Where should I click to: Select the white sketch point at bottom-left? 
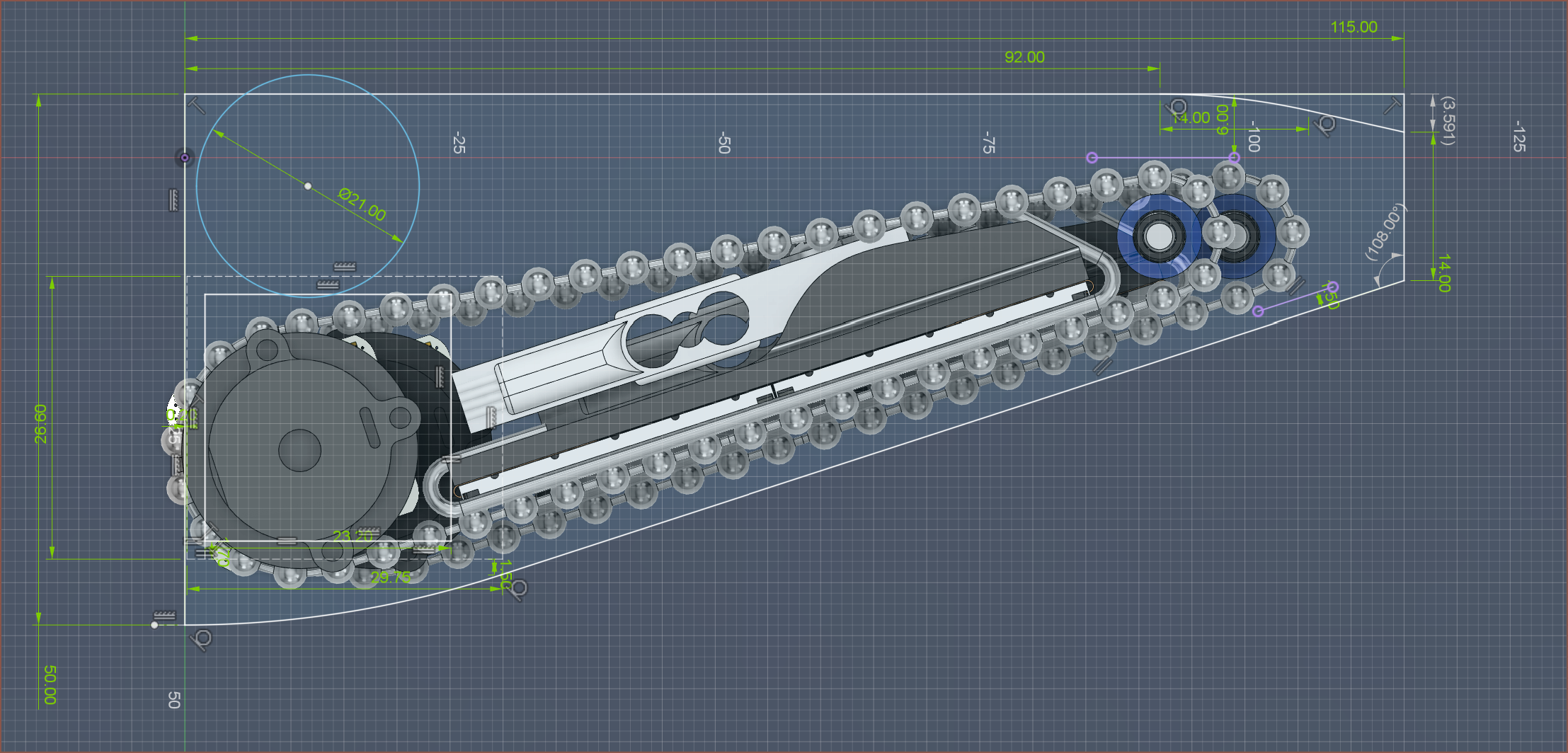(x=154, y=625)
